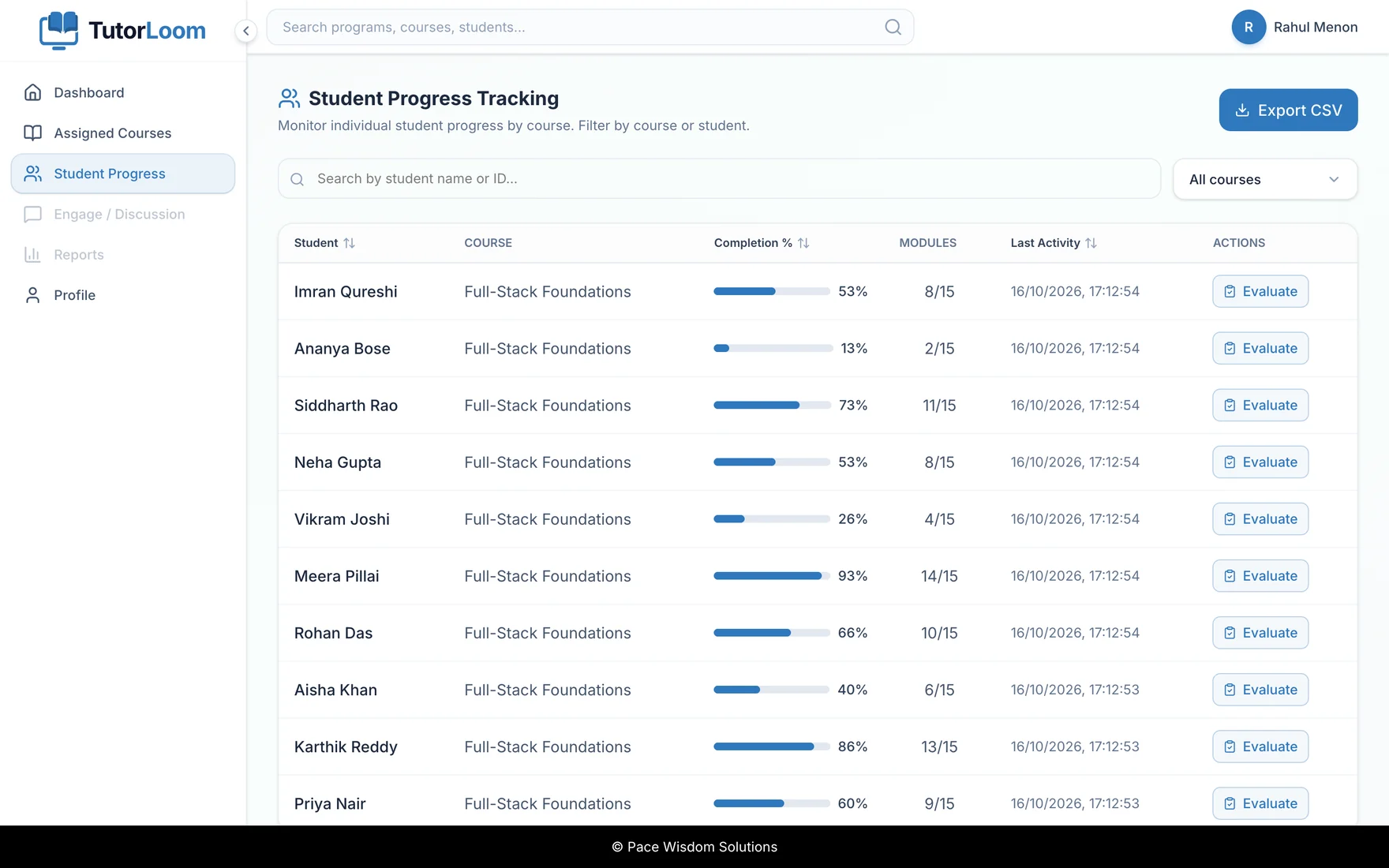Click the Rahul Menon user name
The width and height of the screenshot is (1389, 868).
click(1316, 27)
